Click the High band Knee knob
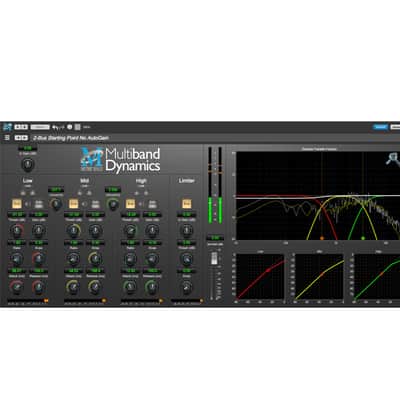This screenshot has width=400, height=400. [152, 259]
